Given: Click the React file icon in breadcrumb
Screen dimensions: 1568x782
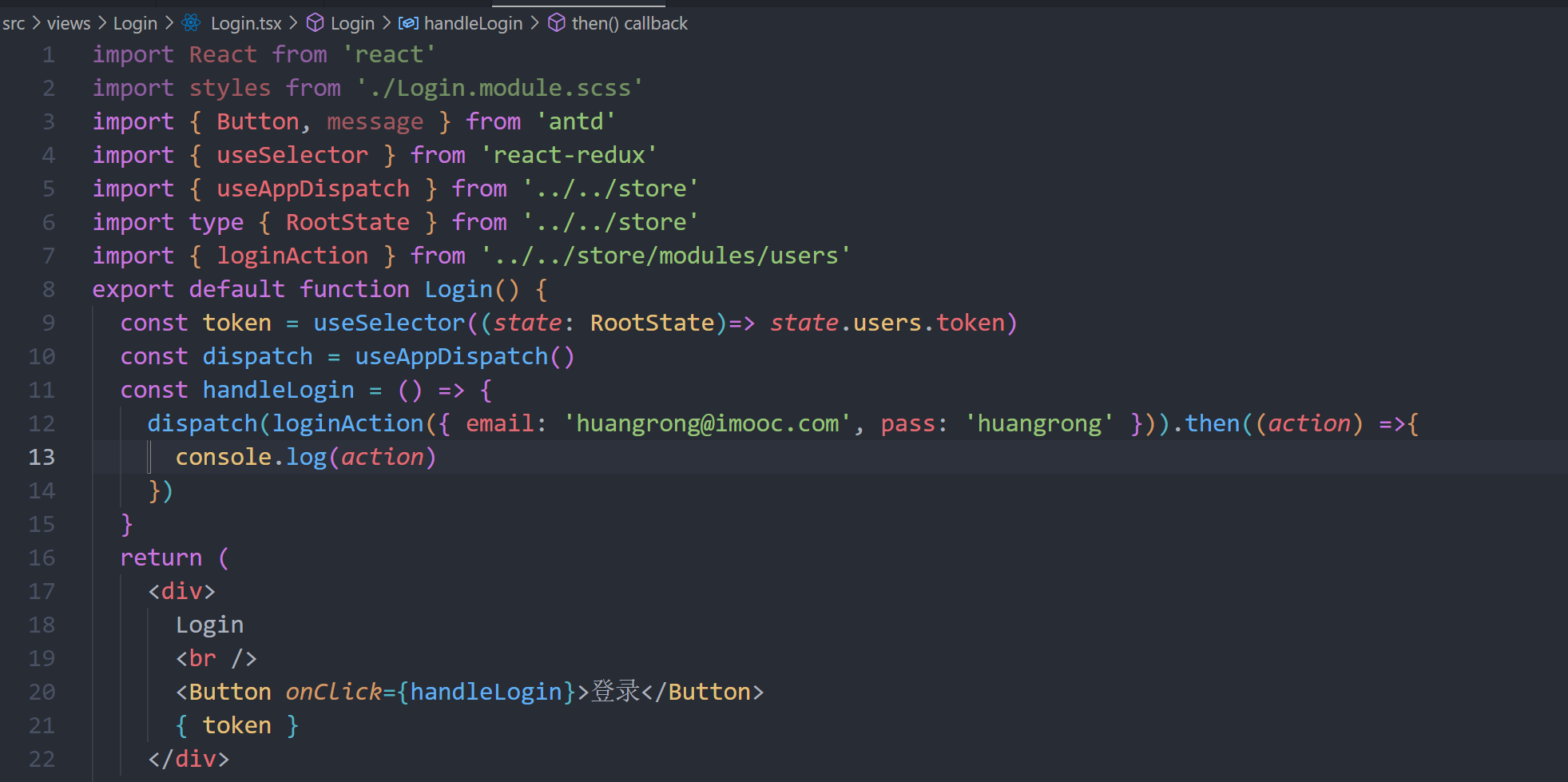Looking at the screenshot, I should coord(191,23).
